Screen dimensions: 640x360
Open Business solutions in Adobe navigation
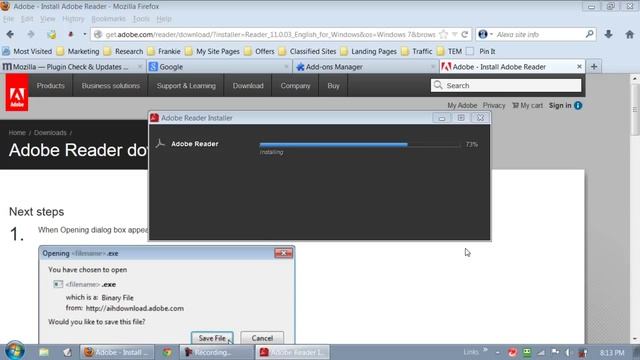pos(111,86)
